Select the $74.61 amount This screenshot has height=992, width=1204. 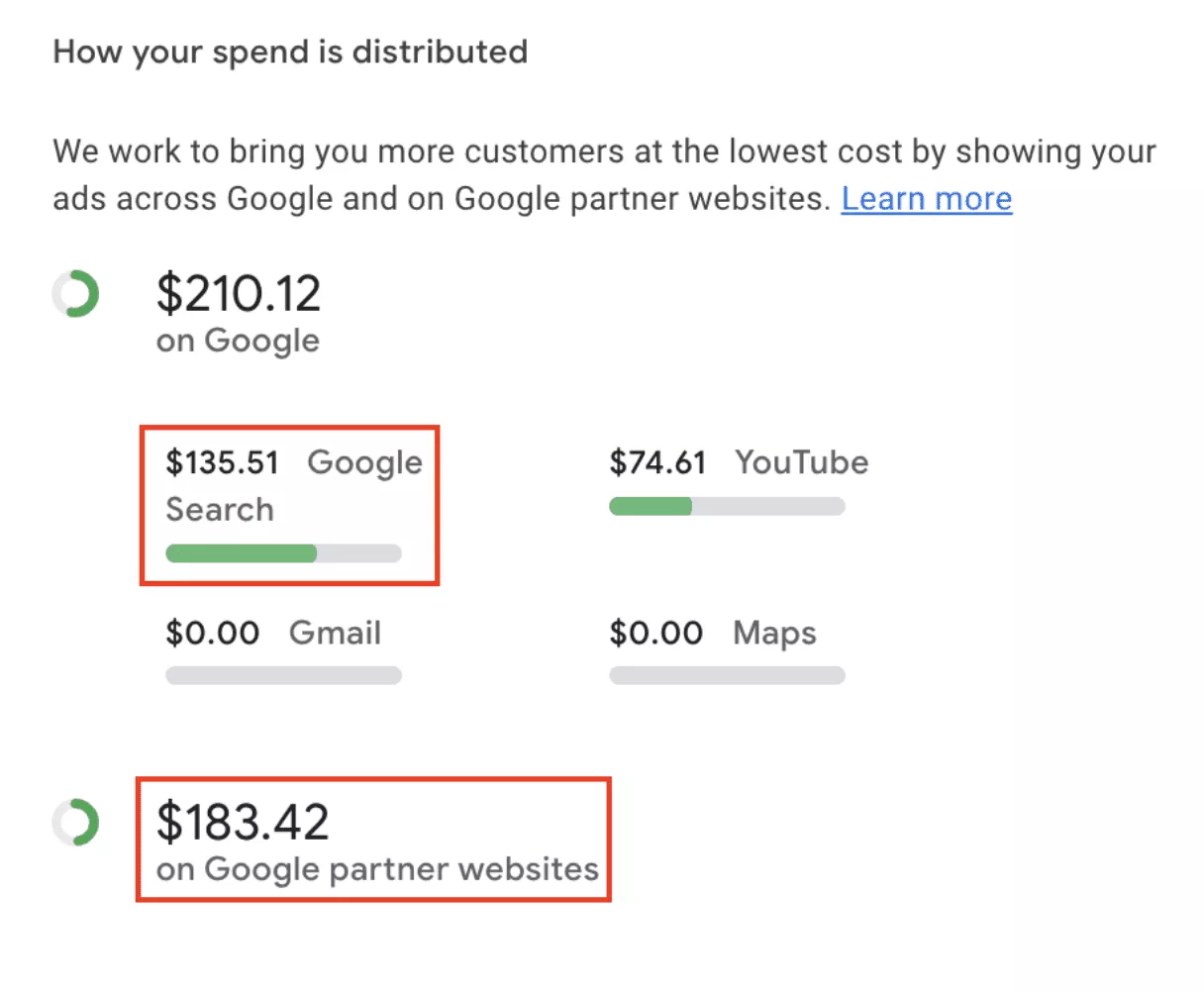click(x=657, y=462)
